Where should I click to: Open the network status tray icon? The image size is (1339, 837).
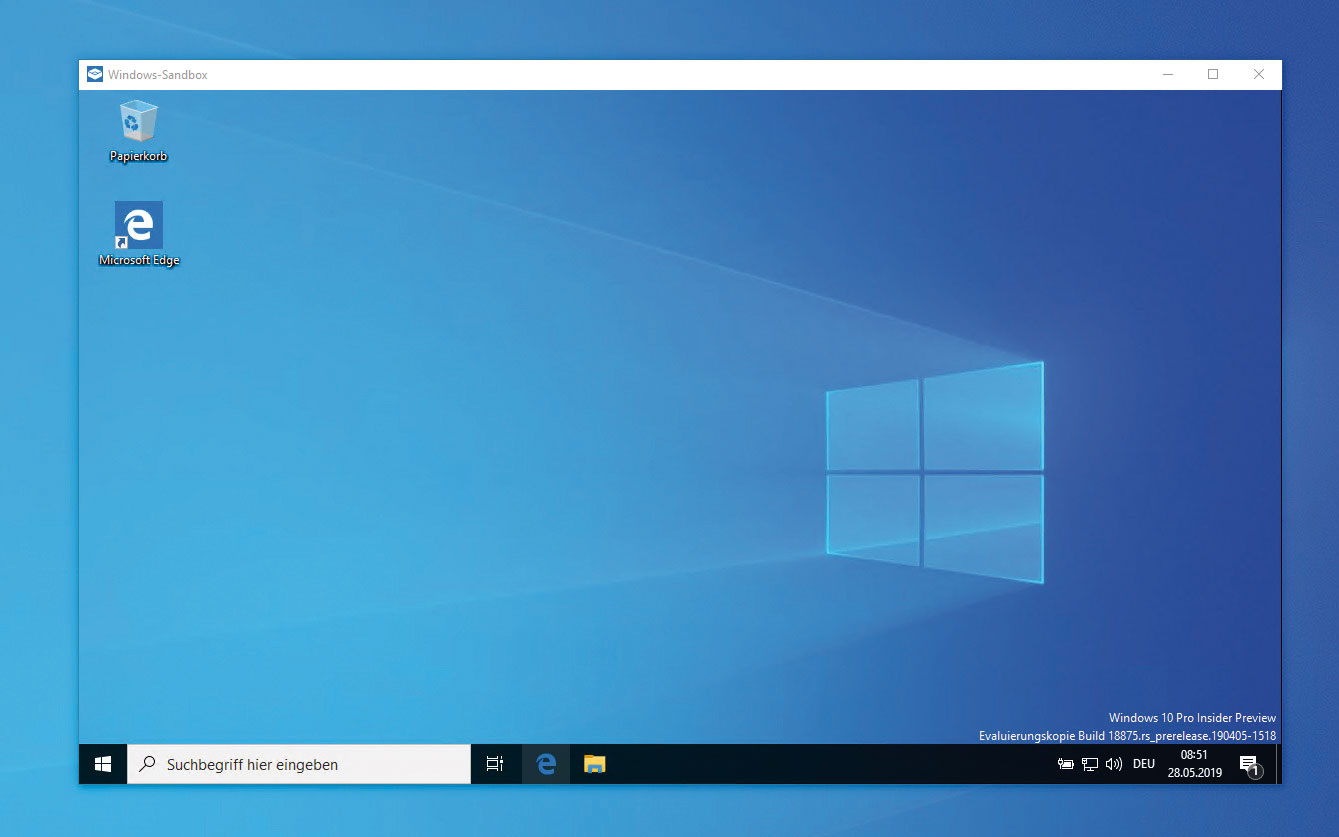[1090, 764]
